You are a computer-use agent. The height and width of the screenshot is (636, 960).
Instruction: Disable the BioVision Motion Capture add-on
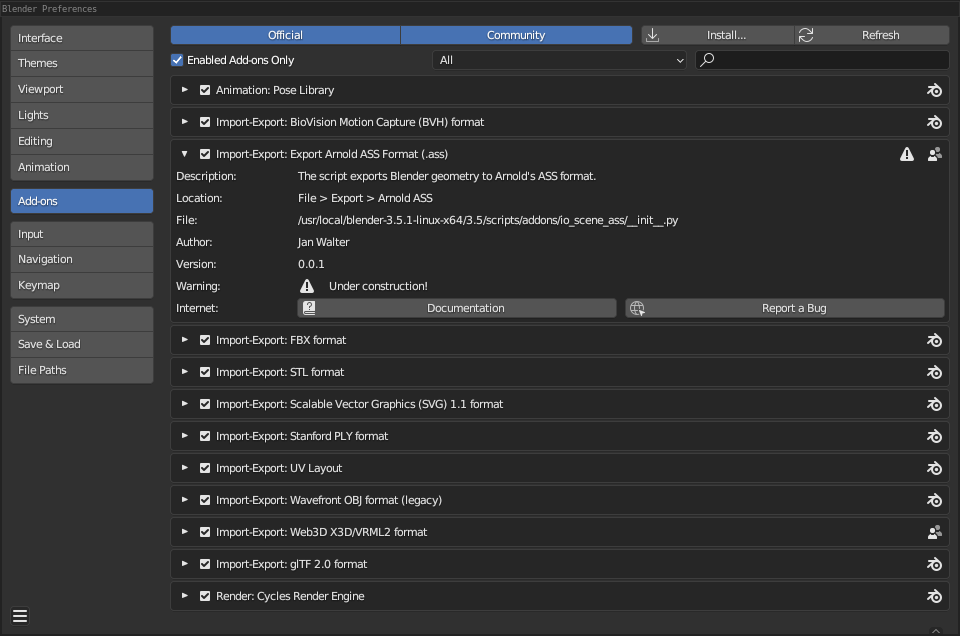[x=205, y=122]
